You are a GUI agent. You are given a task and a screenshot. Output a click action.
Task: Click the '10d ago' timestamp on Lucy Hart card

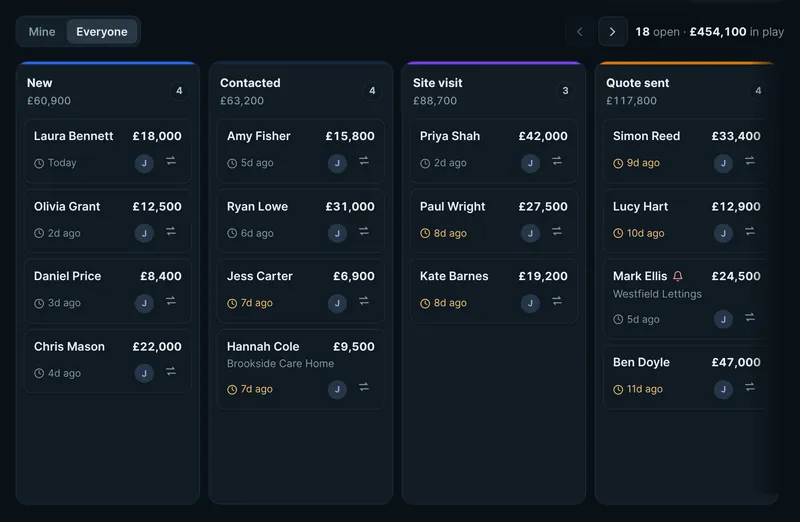638,233
